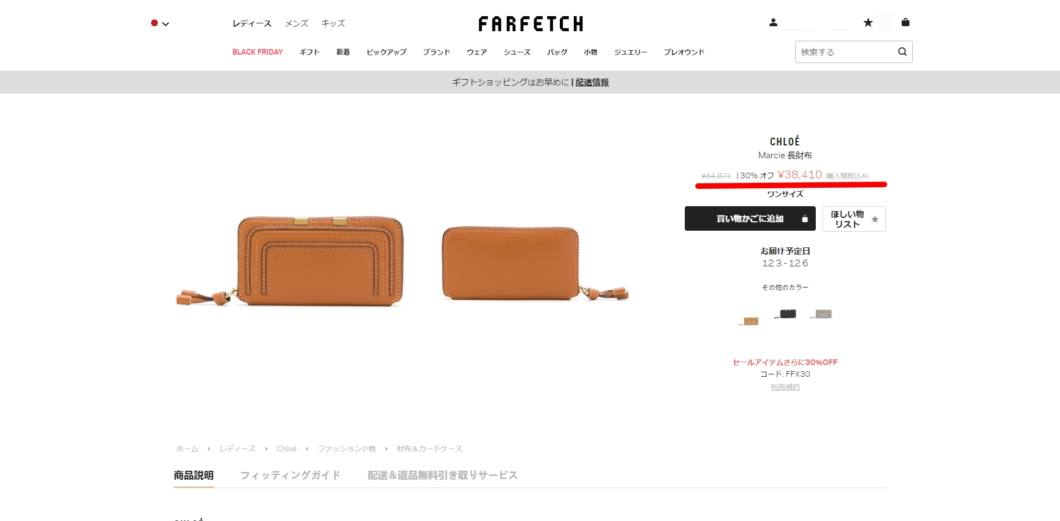1060x521 pixels.
Task: Open the shopping bag icon in header
Action: click(x=905, y=22)
